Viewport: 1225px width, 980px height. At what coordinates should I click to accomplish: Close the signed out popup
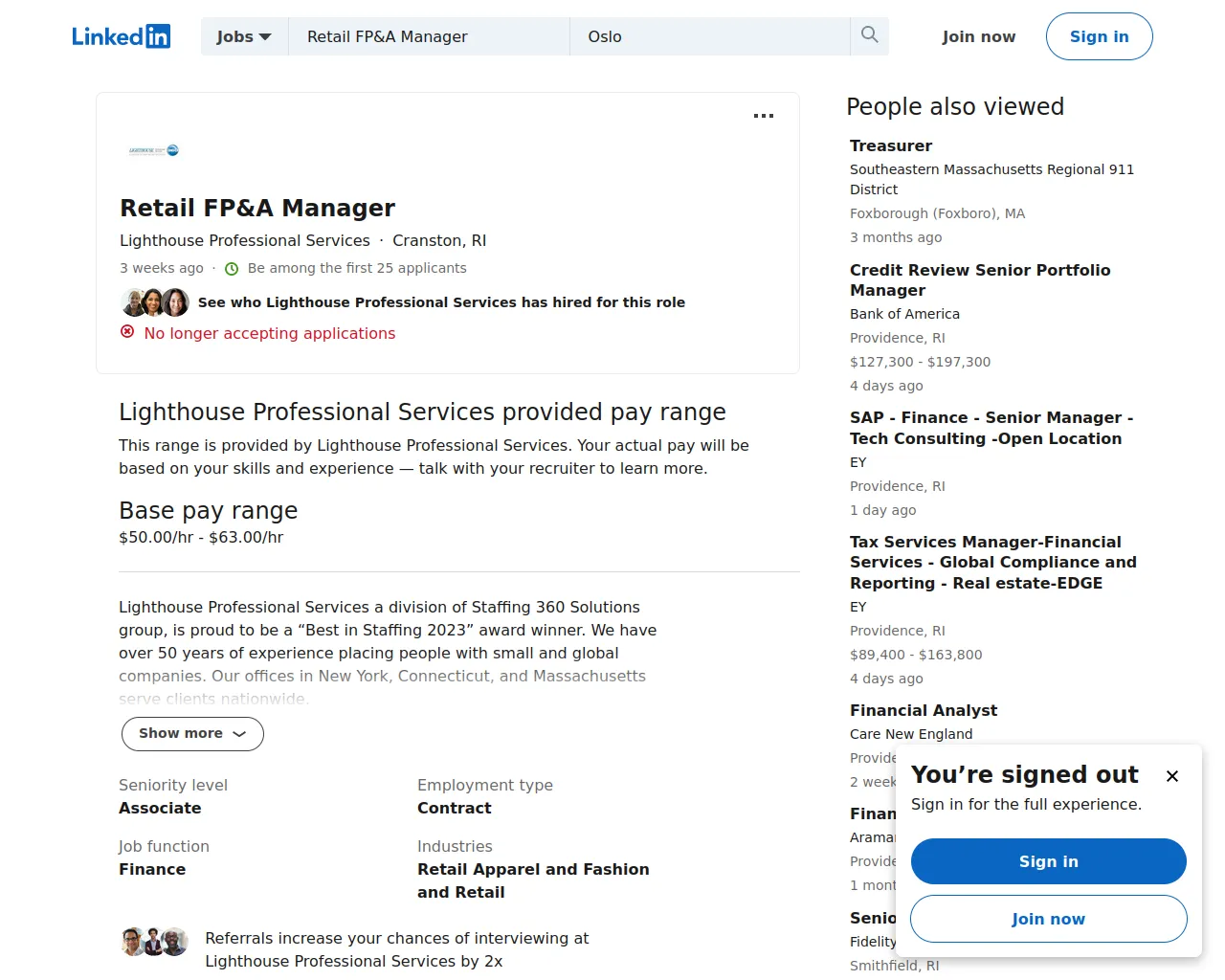pyautogui.click(x=1171, y=776)
